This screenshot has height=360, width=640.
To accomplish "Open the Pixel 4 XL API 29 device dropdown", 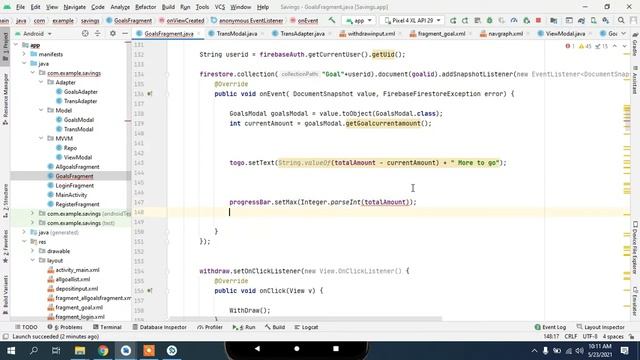I will click(412, 20).
